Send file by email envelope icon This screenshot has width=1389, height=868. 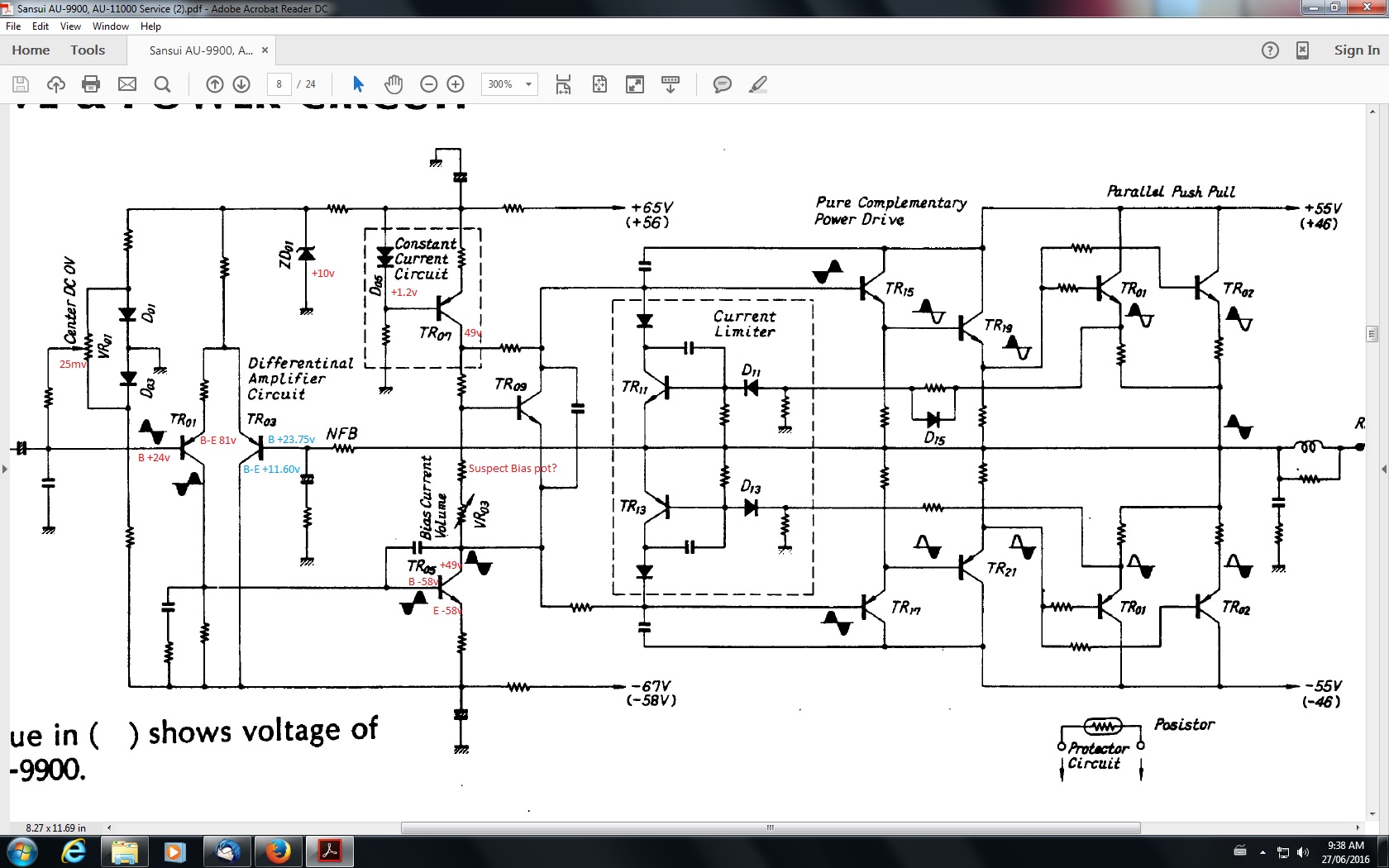[x=127, y=84]
